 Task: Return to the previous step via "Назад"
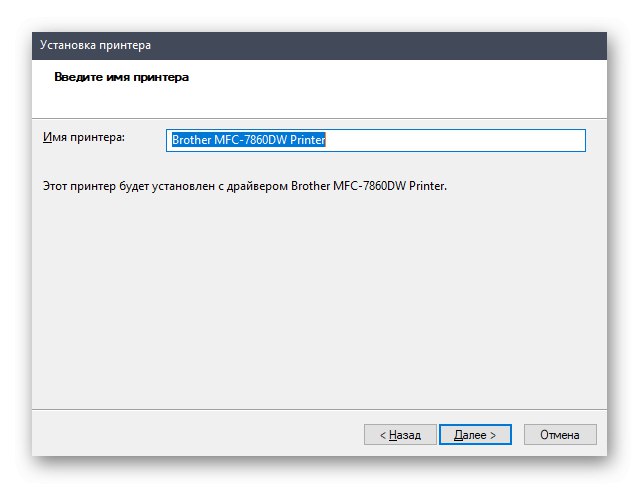point(400,435)
